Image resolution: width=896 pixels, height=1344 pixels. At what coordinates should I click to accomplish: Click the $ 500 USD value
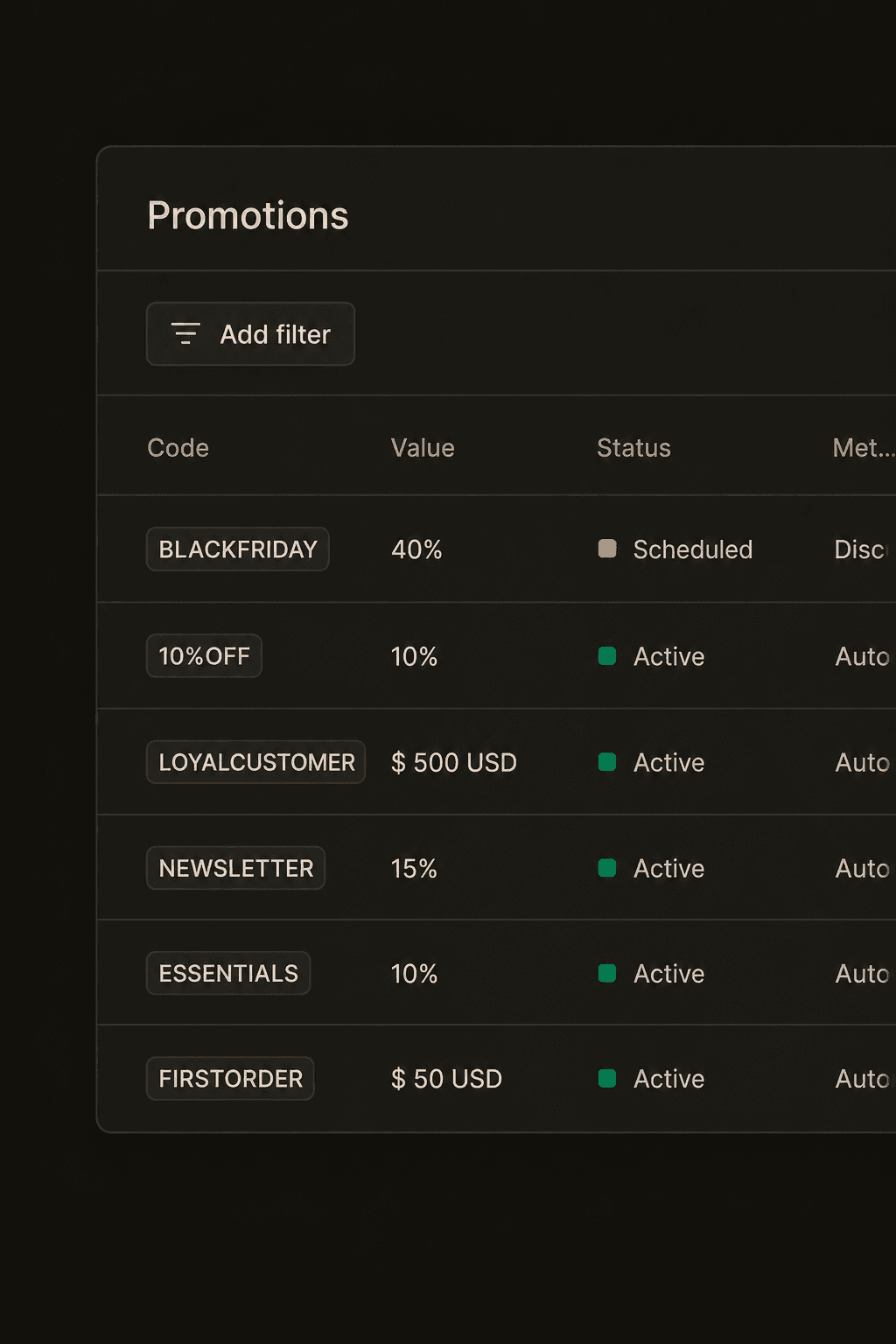coord(454,763)
